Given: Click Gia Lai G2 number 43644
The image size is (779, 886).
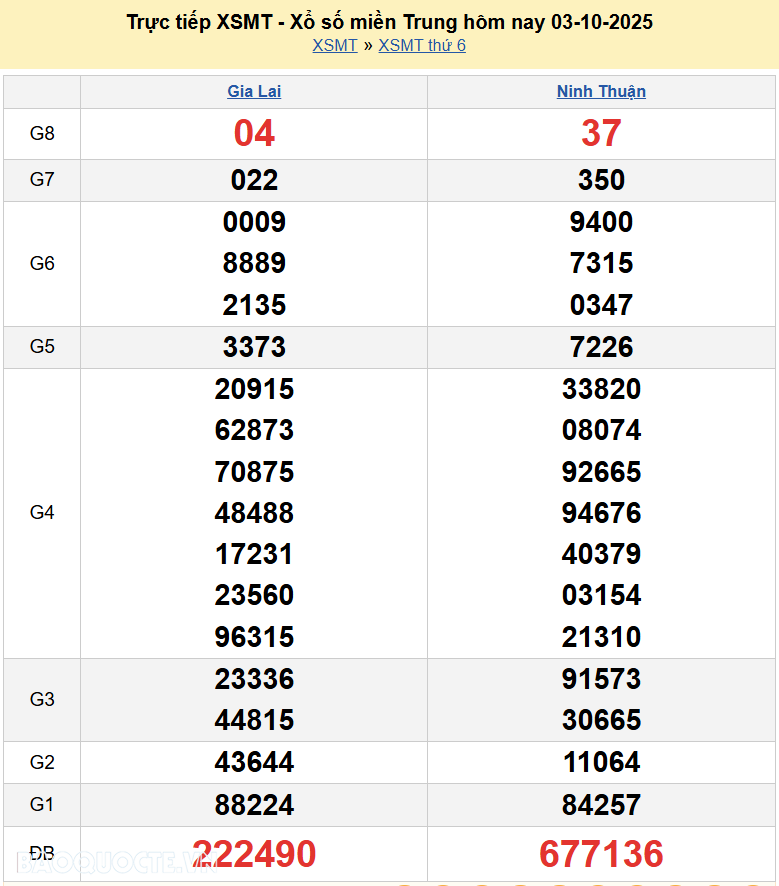Looking at the screenshot, I should coord(254,763).
